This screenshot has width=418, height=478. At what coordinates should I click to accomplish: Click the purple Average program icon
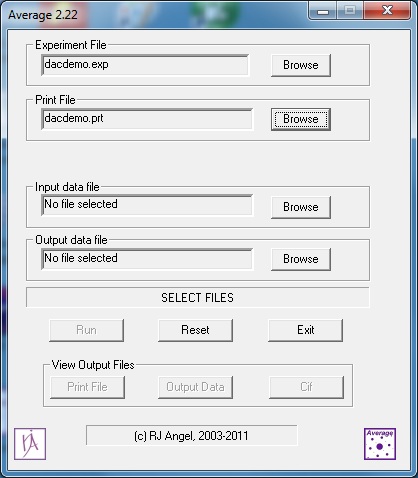pos(380,444)
